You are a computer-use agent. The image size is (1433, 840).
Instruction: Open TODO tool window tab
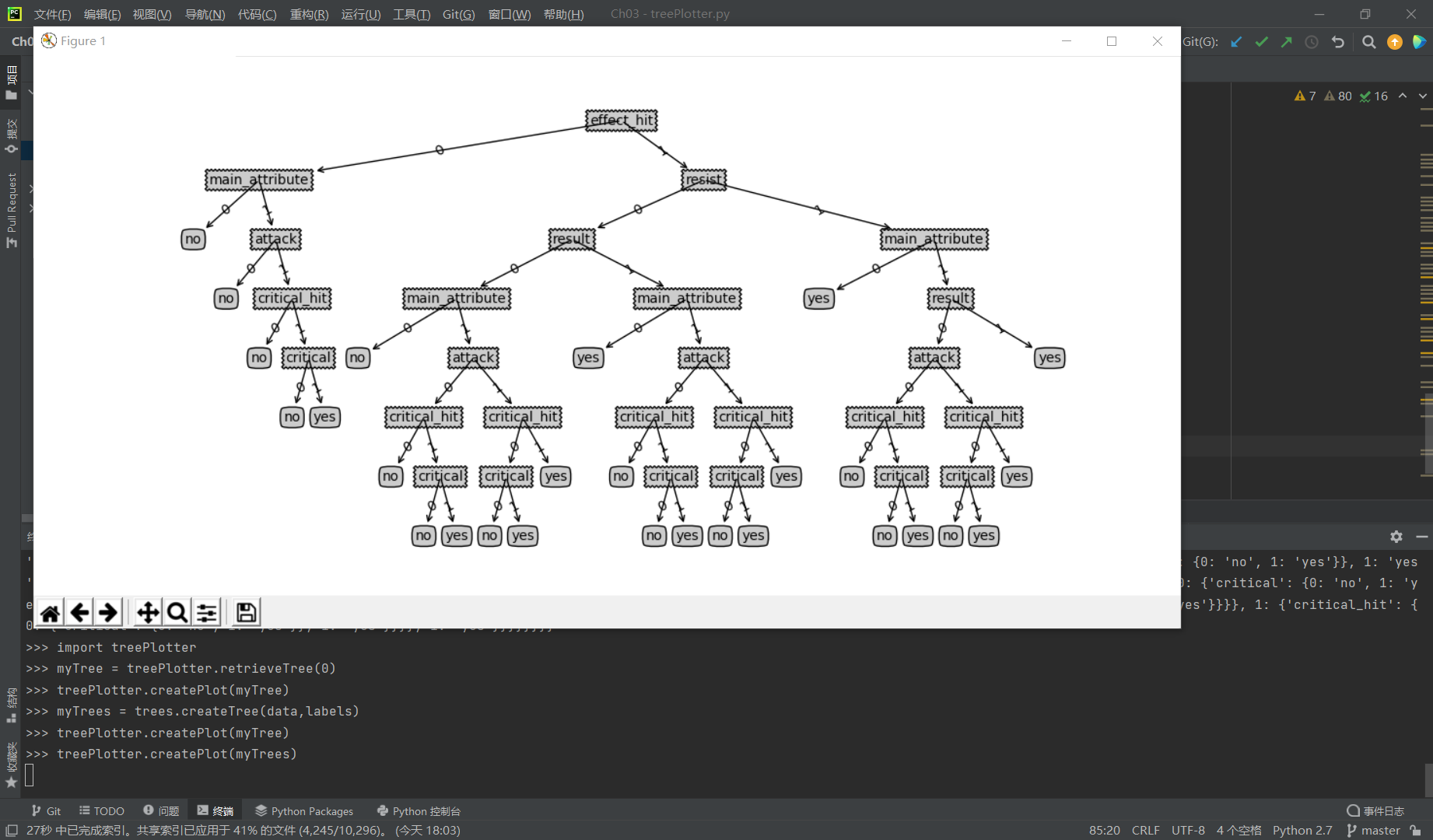[102, 810]
